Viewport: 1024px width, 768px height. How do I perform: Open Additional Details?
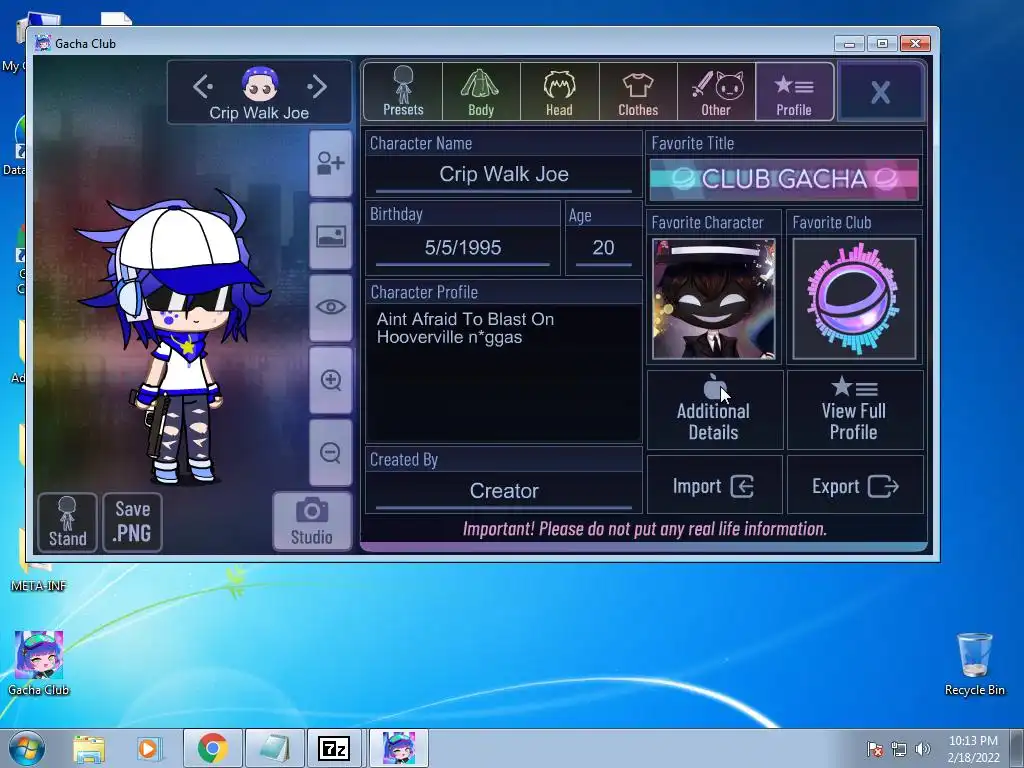714,410
